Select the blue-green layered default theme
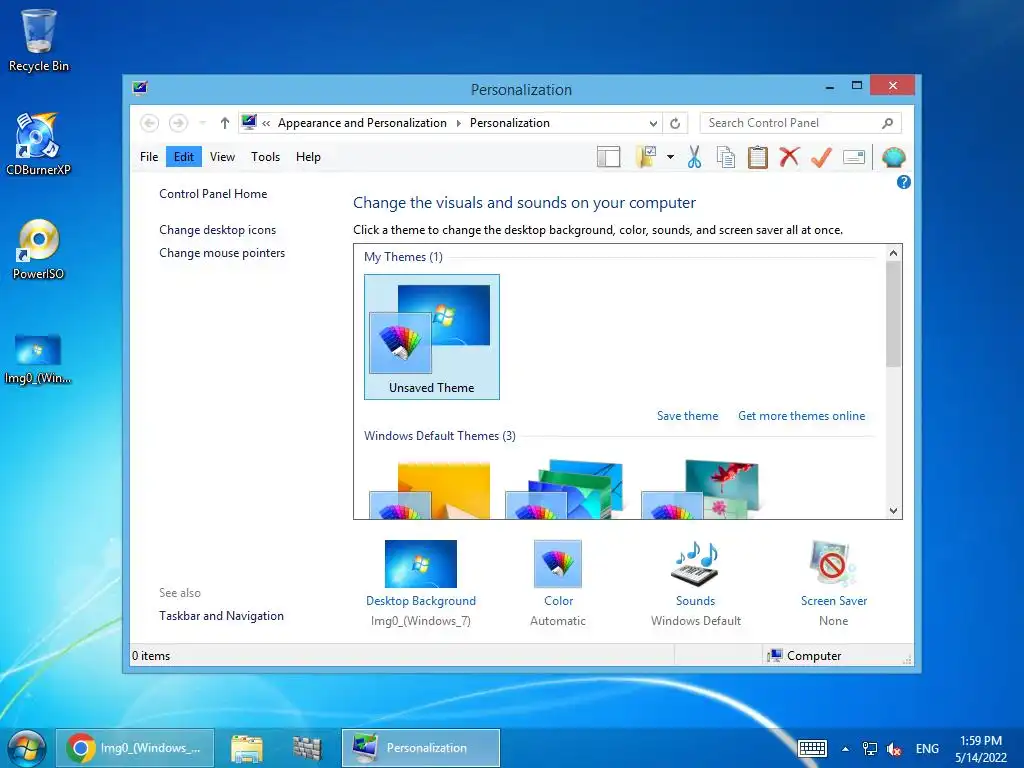 pos(564,490)
